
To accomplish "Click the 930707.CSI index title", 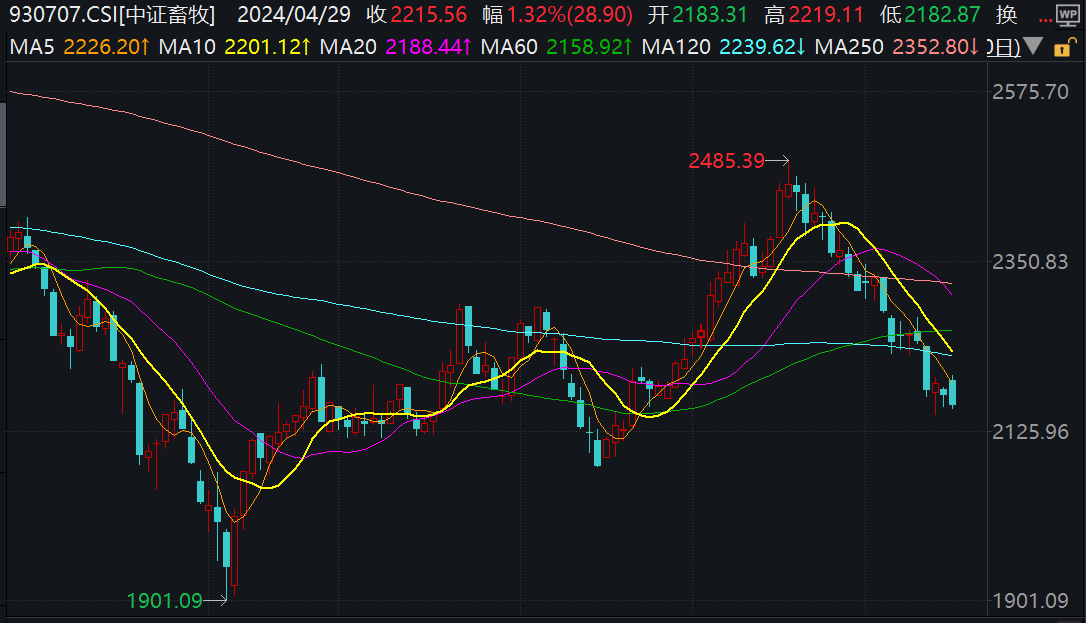I will pos(112,15).
